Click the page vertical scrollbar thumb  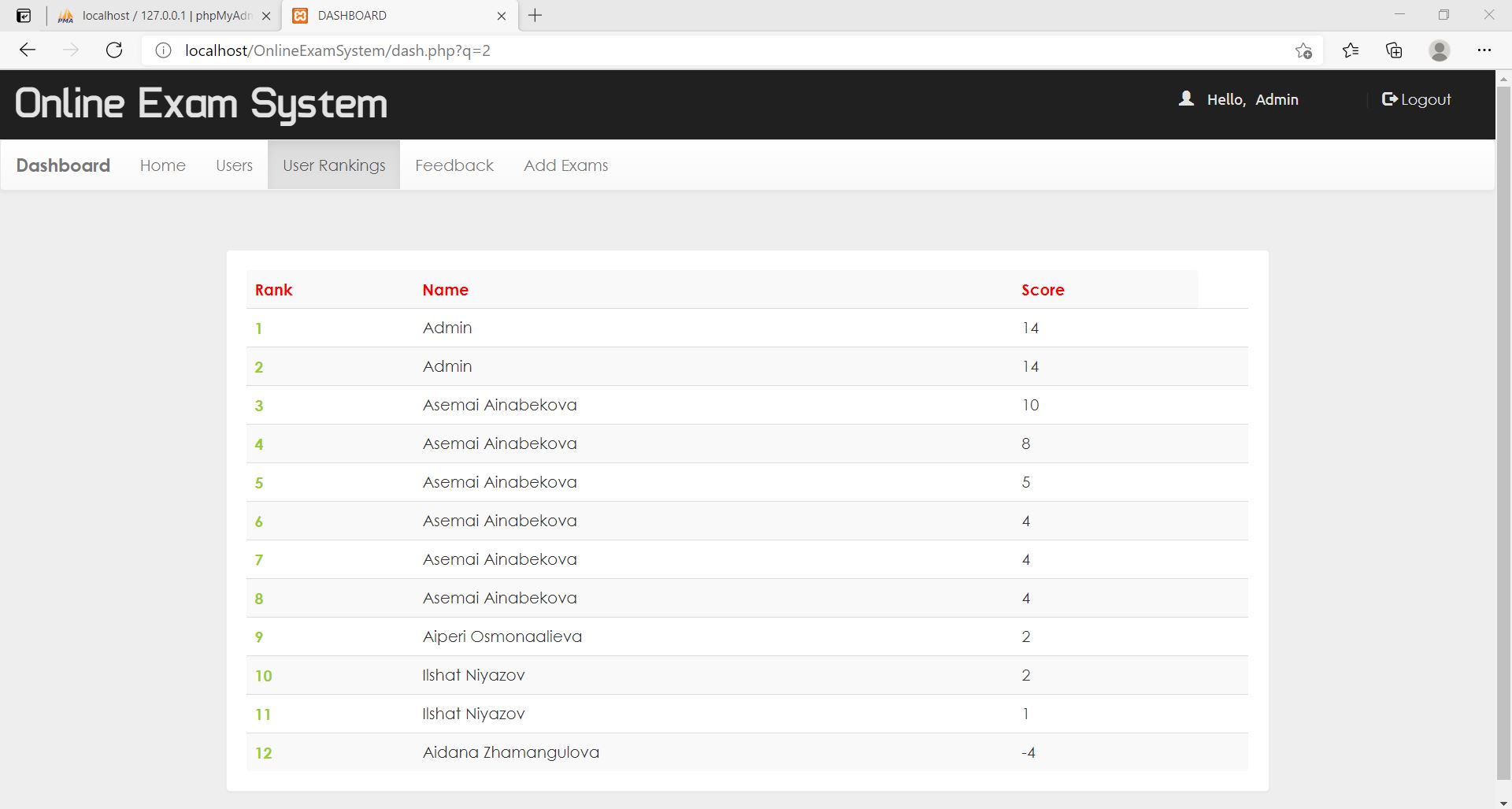(x=1503, y=432)
